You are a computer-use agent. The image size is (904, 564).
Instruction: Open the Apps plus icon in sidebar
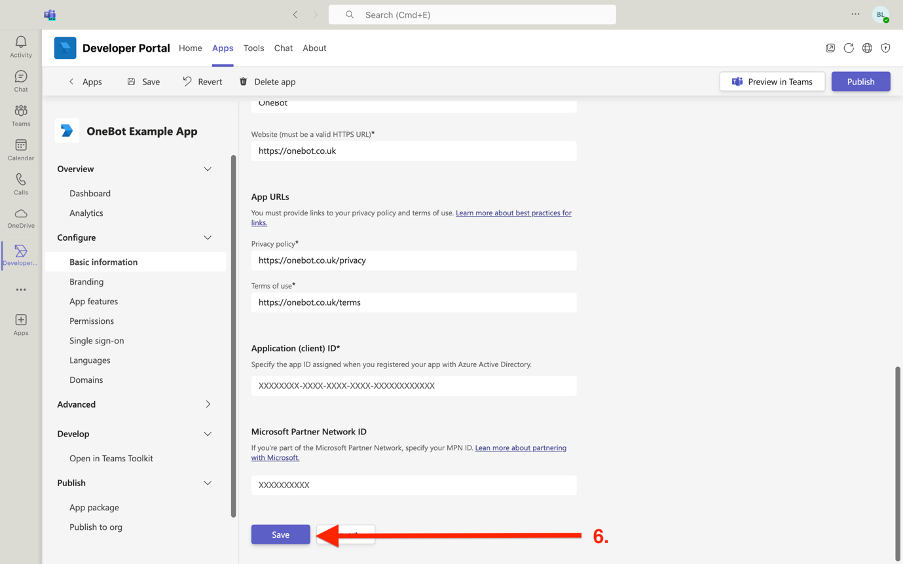[x=21, y=325]
